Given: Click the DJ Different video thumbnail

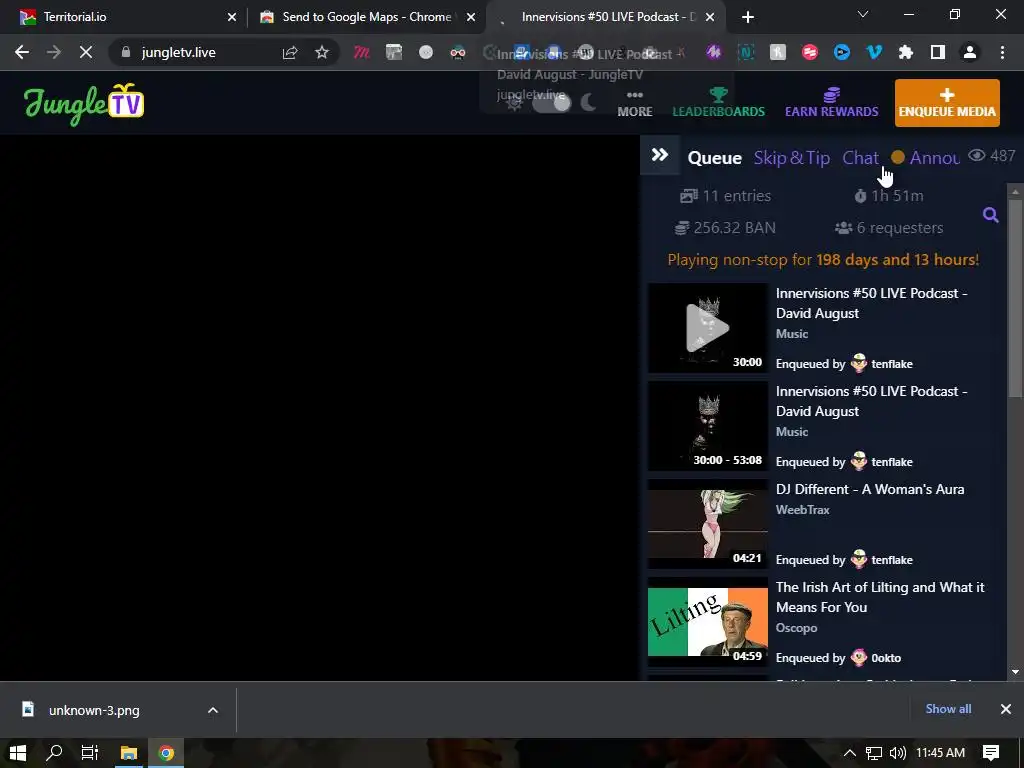Looking at the screenshot, I should click(x=707, y=524).
